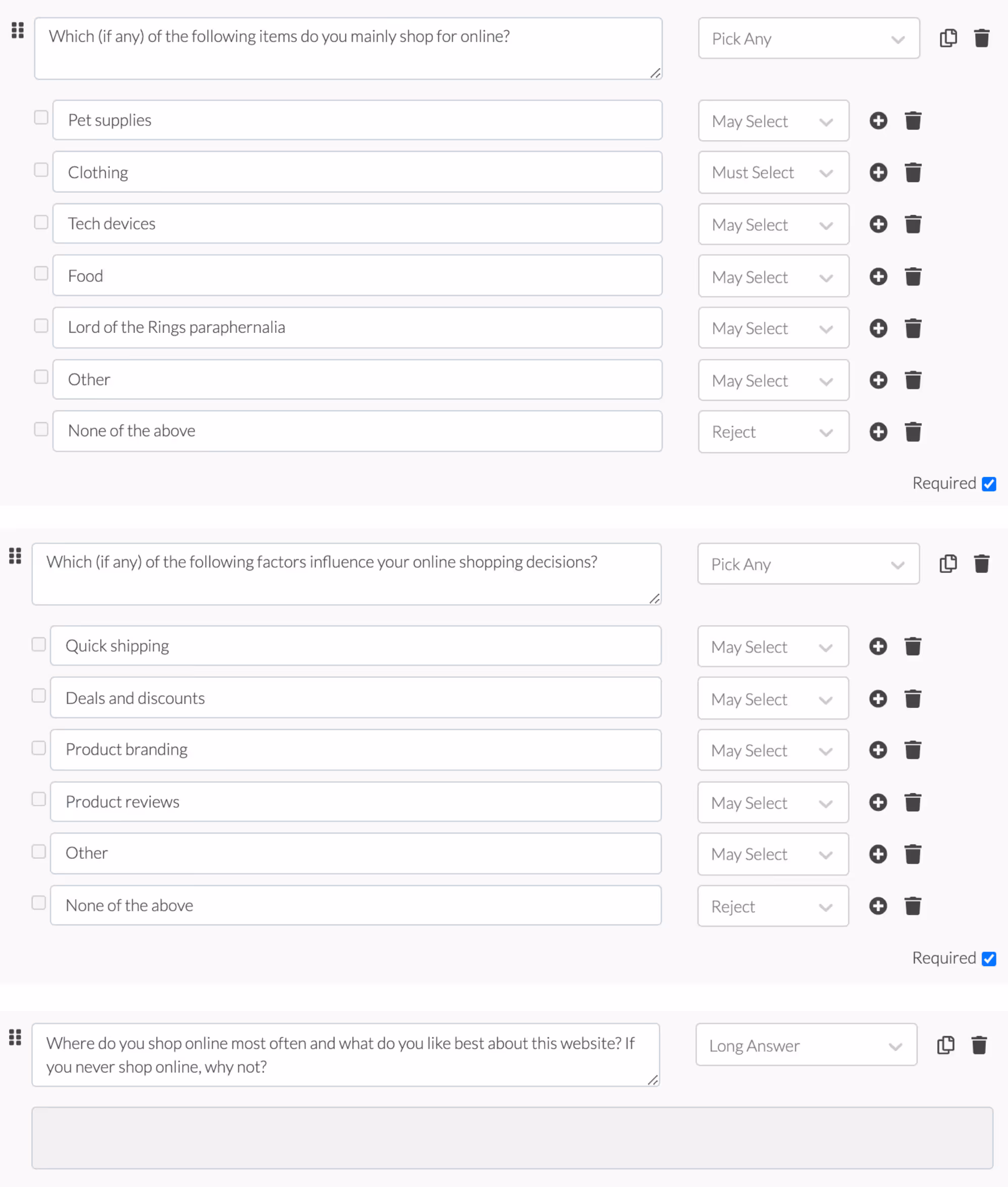Uncheck Required on the shopping factors question
Screen dimensions: 1008x1187
click(989, 959)
